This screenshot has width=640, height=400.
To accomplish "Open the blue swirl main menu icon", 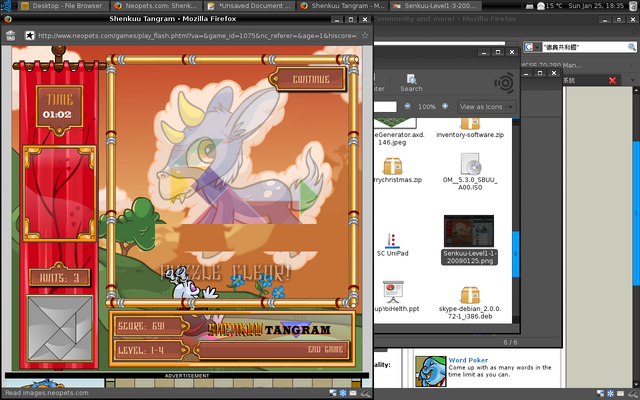I will coord(6,6).
